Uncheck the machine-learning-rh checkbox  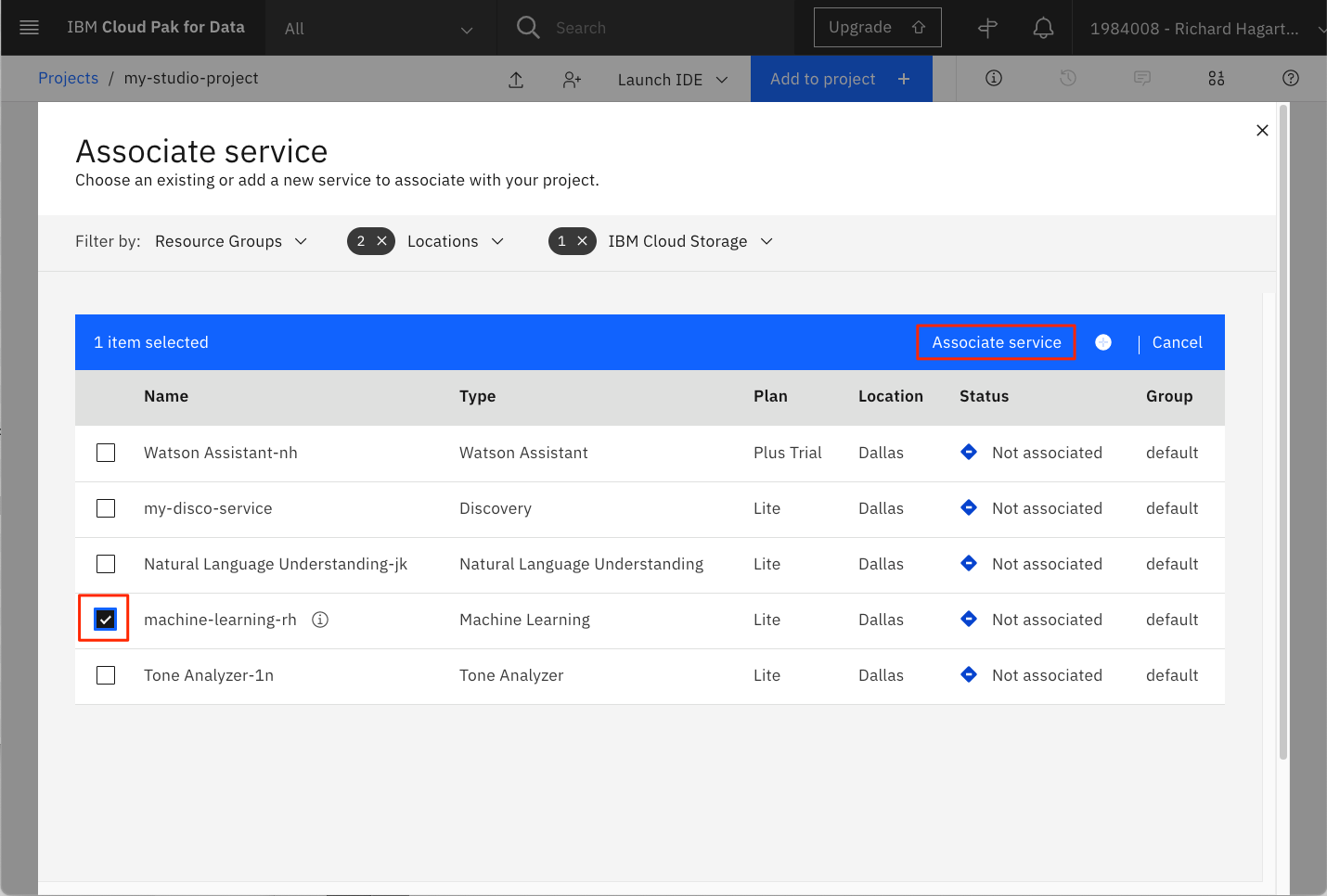106,620
